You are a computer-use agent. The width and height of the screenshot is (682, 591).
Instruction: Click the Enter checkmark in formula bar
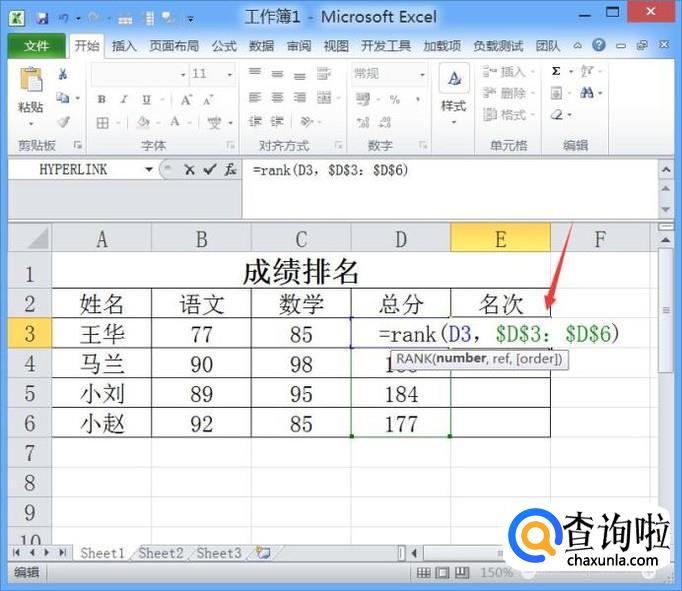[x=210, y=170]
